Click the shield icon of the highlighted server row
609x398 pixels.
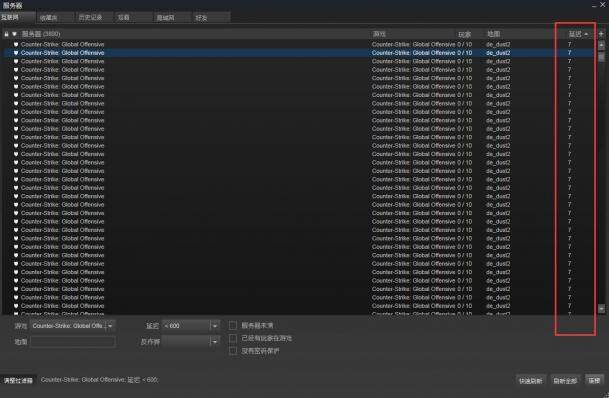[16, 53]
